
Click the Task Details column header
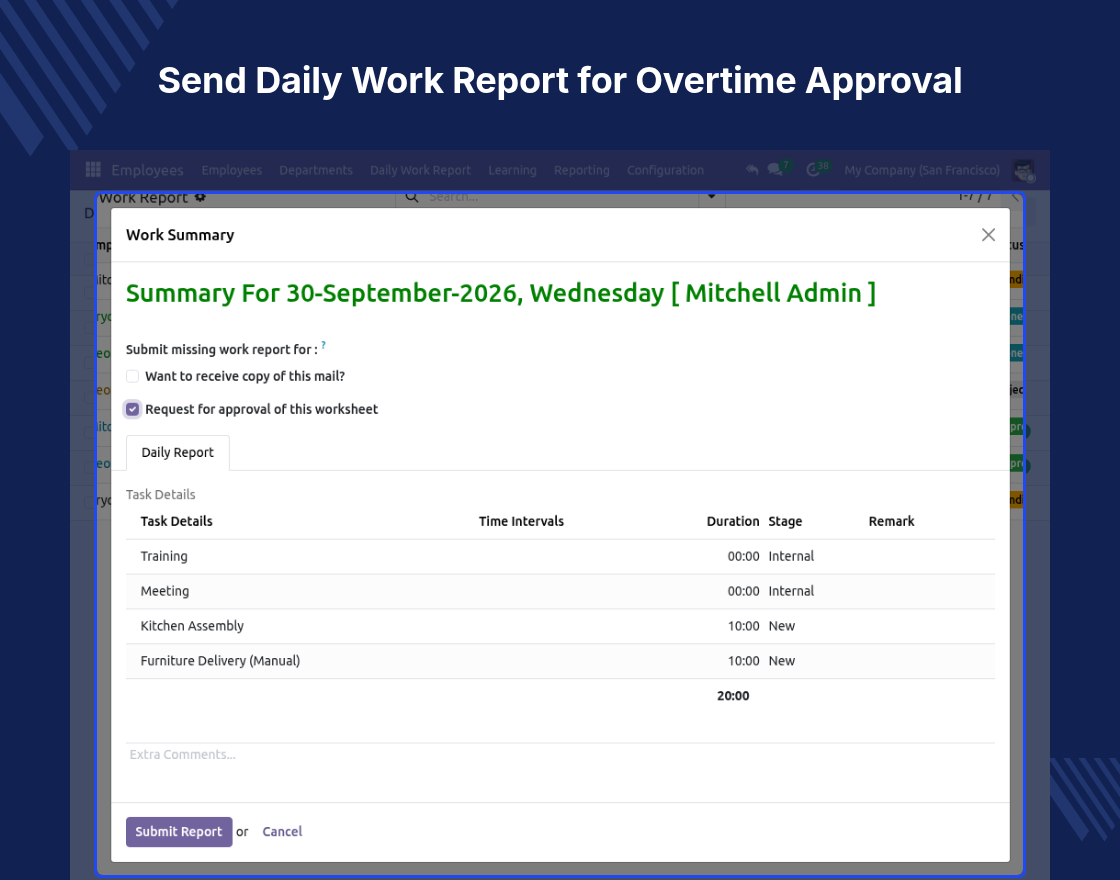(176, 521)
